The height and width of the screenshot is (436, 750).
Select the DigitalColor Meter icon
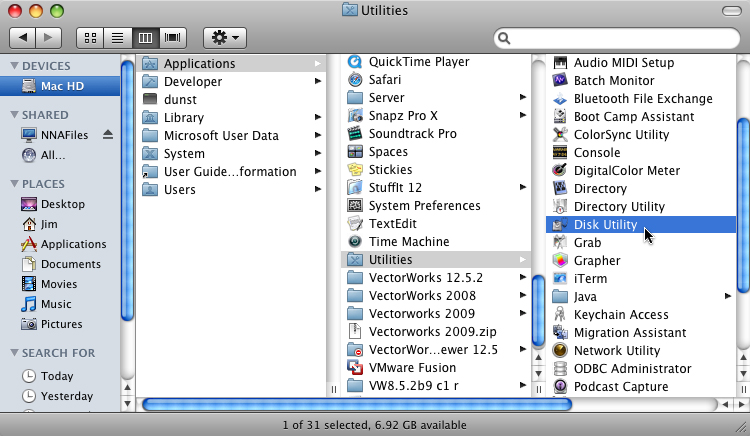pyautogui.click(x=560, y=171)
